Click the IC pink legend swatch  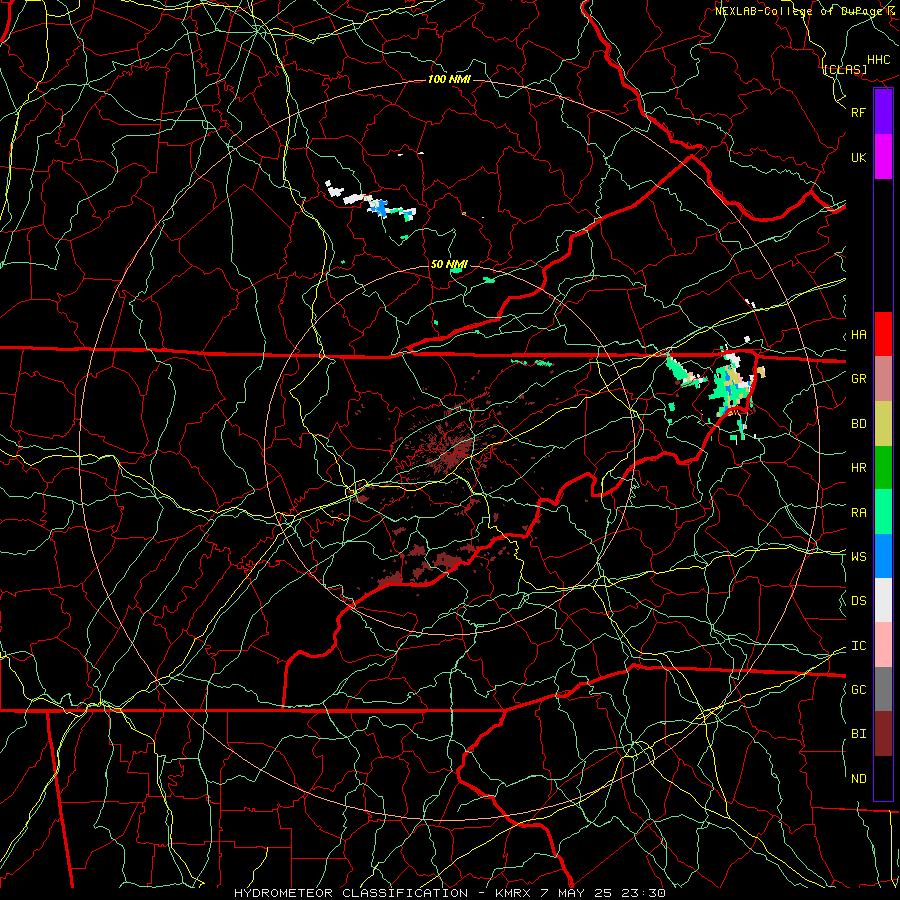pos(883,645)
